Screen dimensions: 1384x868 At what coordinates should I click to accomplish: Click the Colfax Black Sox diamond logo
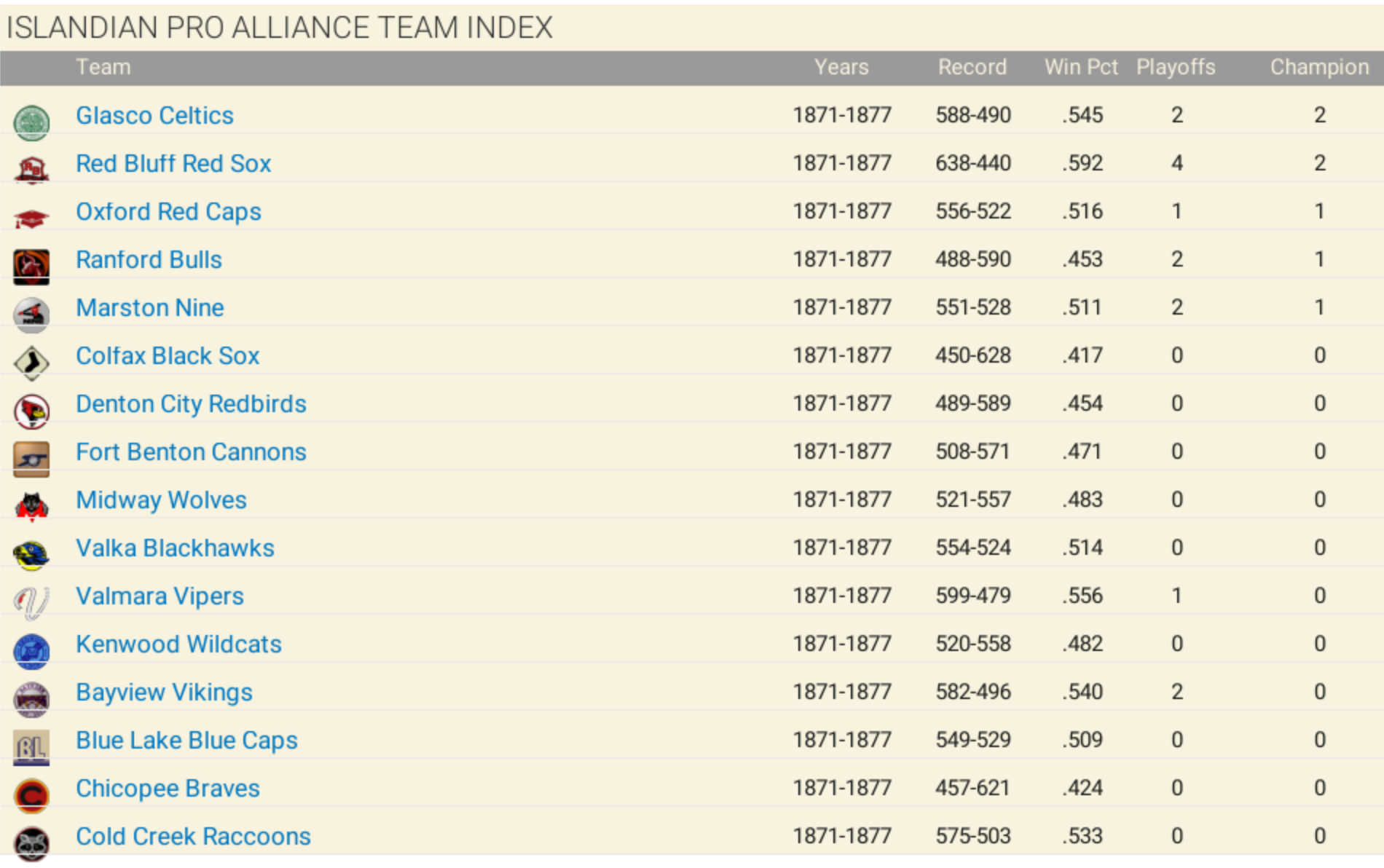tap(31, 363)
